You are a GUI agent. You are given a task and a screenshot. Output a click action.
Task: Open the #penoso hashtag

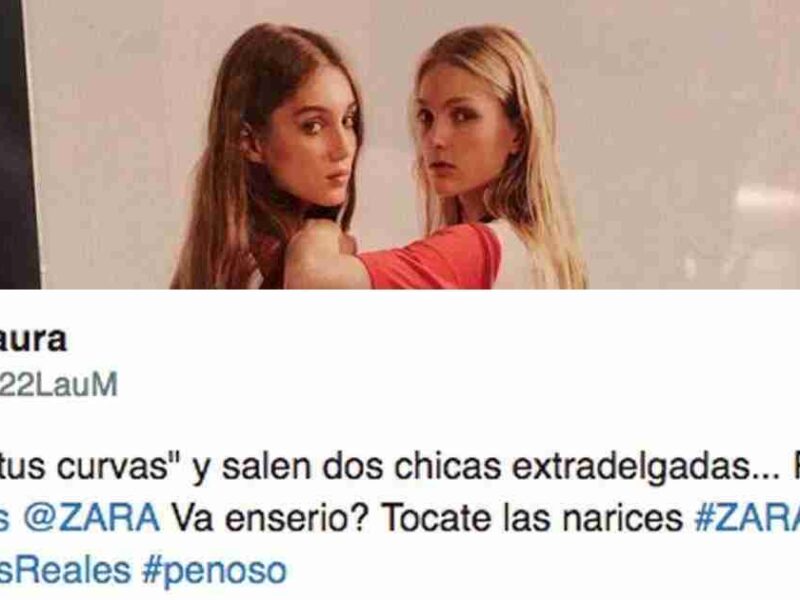point(214,571)
